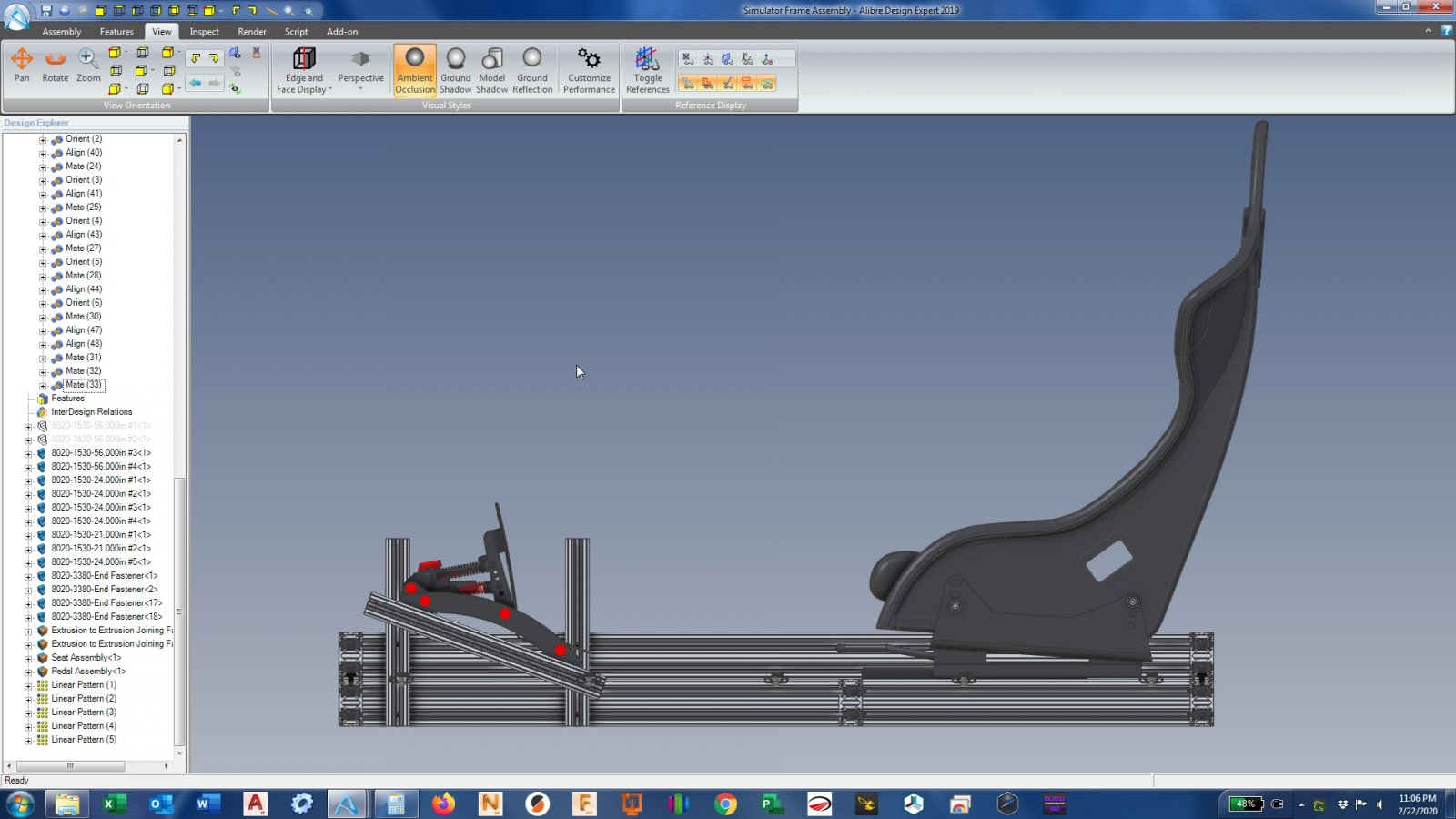Select 8020-1530-21.000in #2<1> part
Screen dimensions: 1456x819
coord(101,549)
